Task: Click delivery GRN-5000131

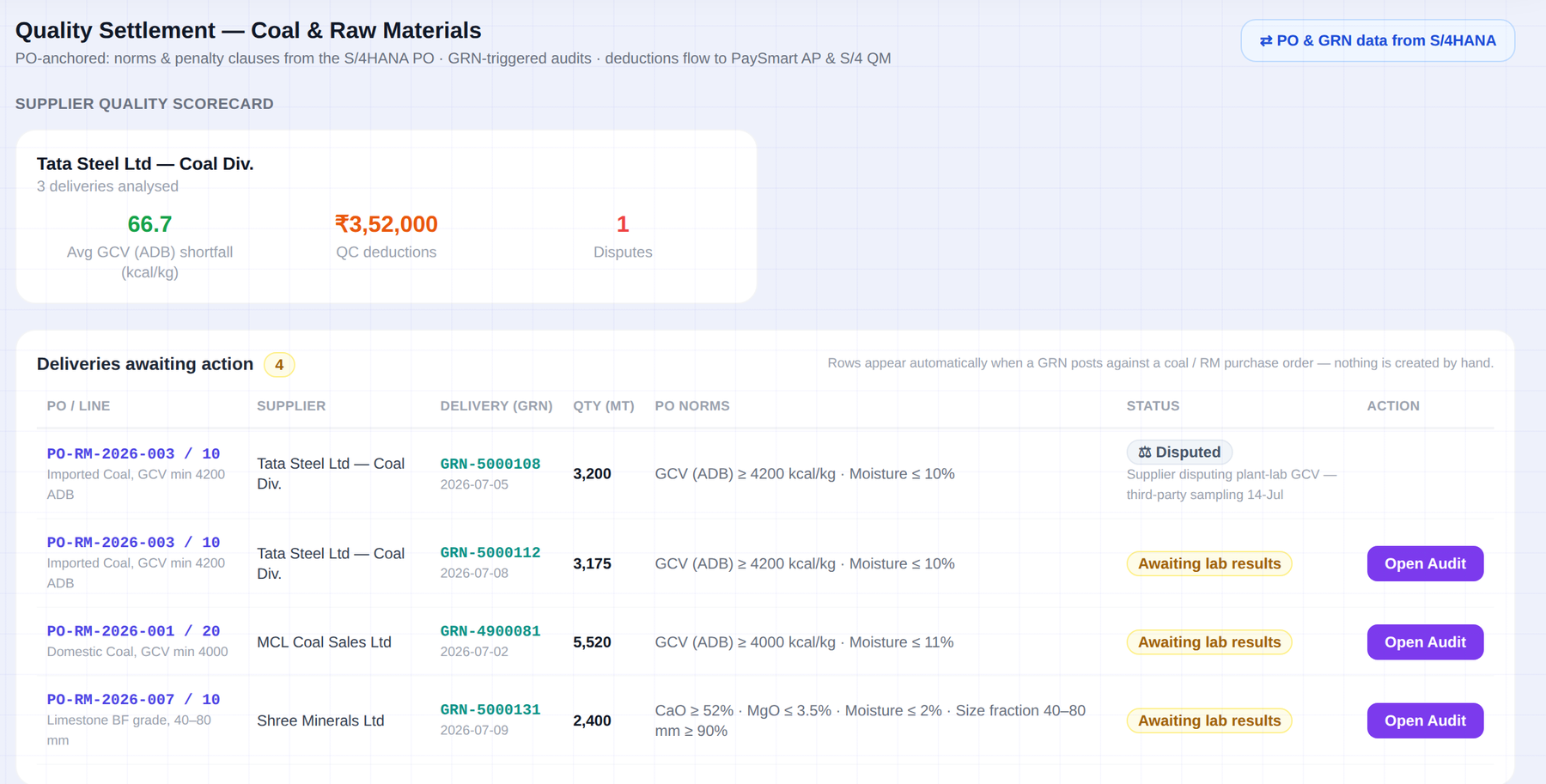Action: pyautogui.click(x=490, y=710)
